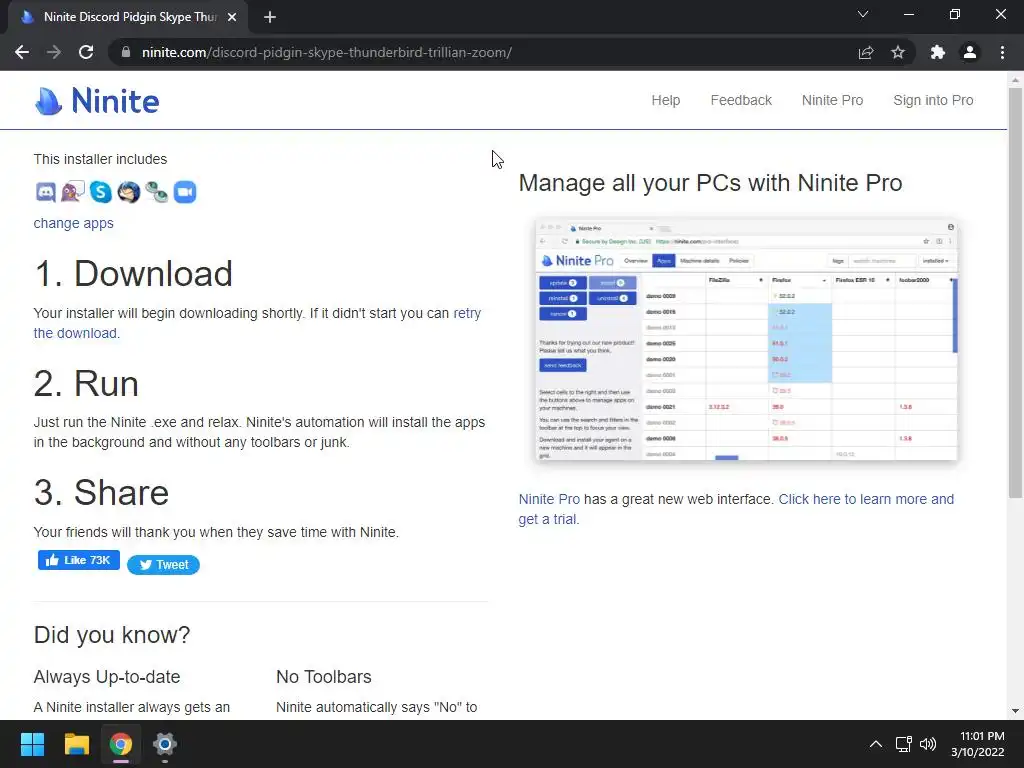Viewport: 1024px width, 768px height.
Task: Click the address bar URL
Action: coord(327,52)
